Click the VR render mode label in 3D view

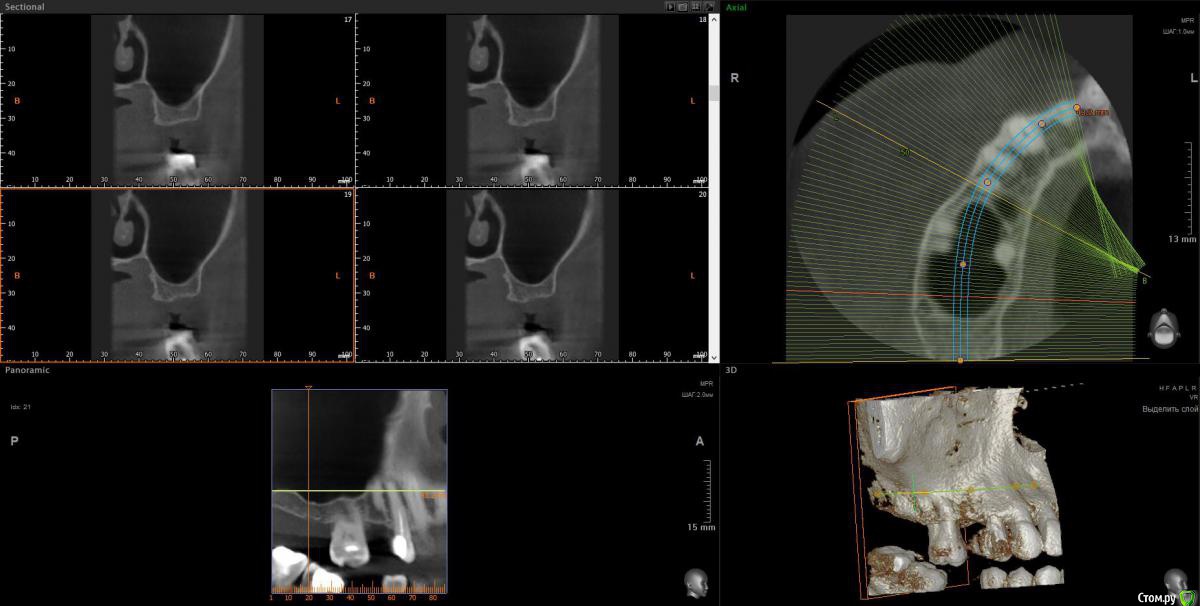point(1192,397)
